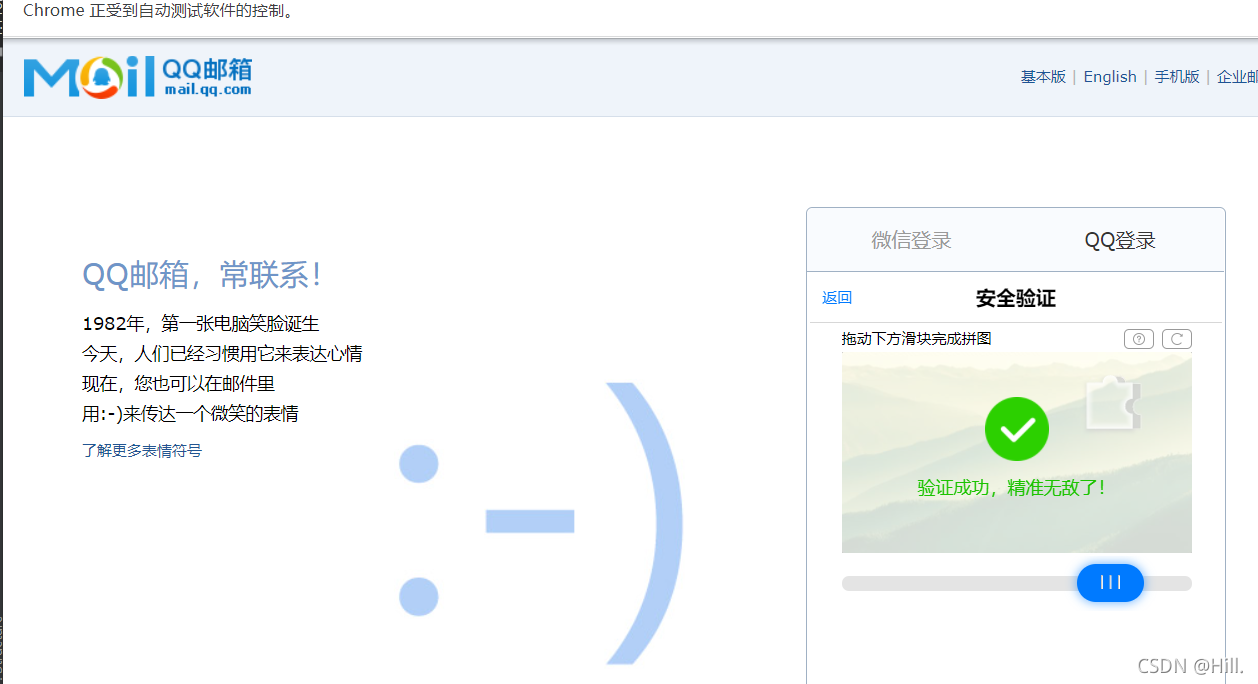Switch to English version link

tap(1110, 77)
